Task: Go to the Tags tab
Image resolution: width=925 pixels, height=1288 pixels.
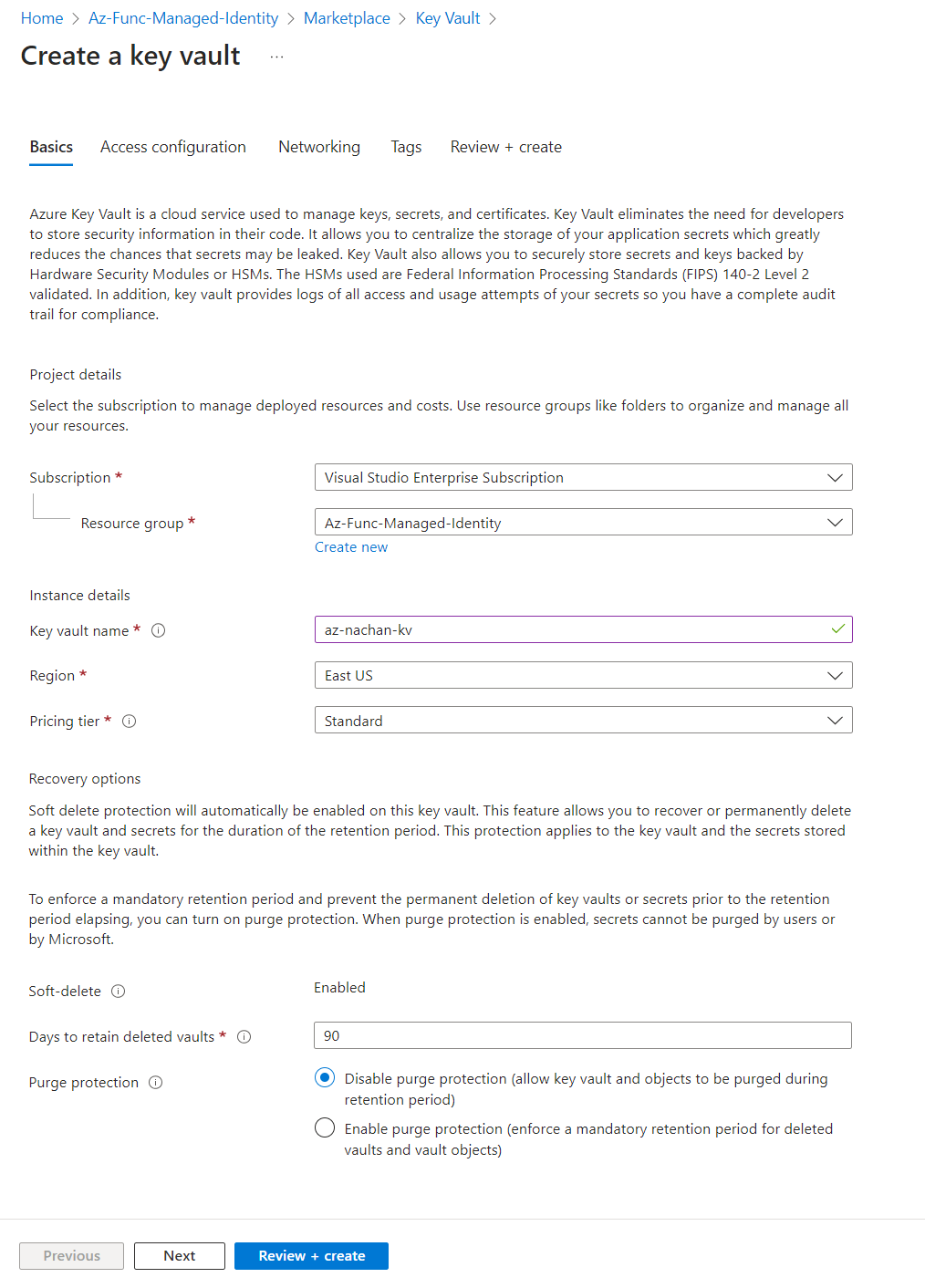Action: click(406, 147)
